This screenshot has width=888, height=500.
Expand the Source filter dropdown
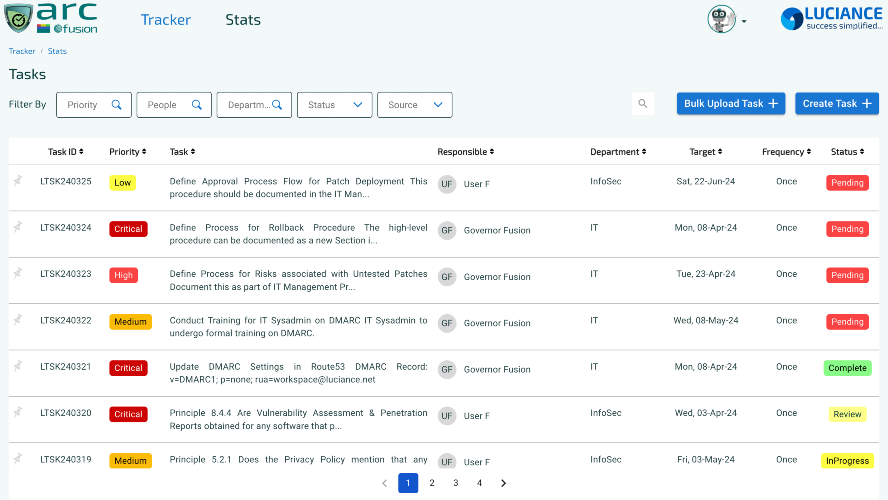point(415,105)
